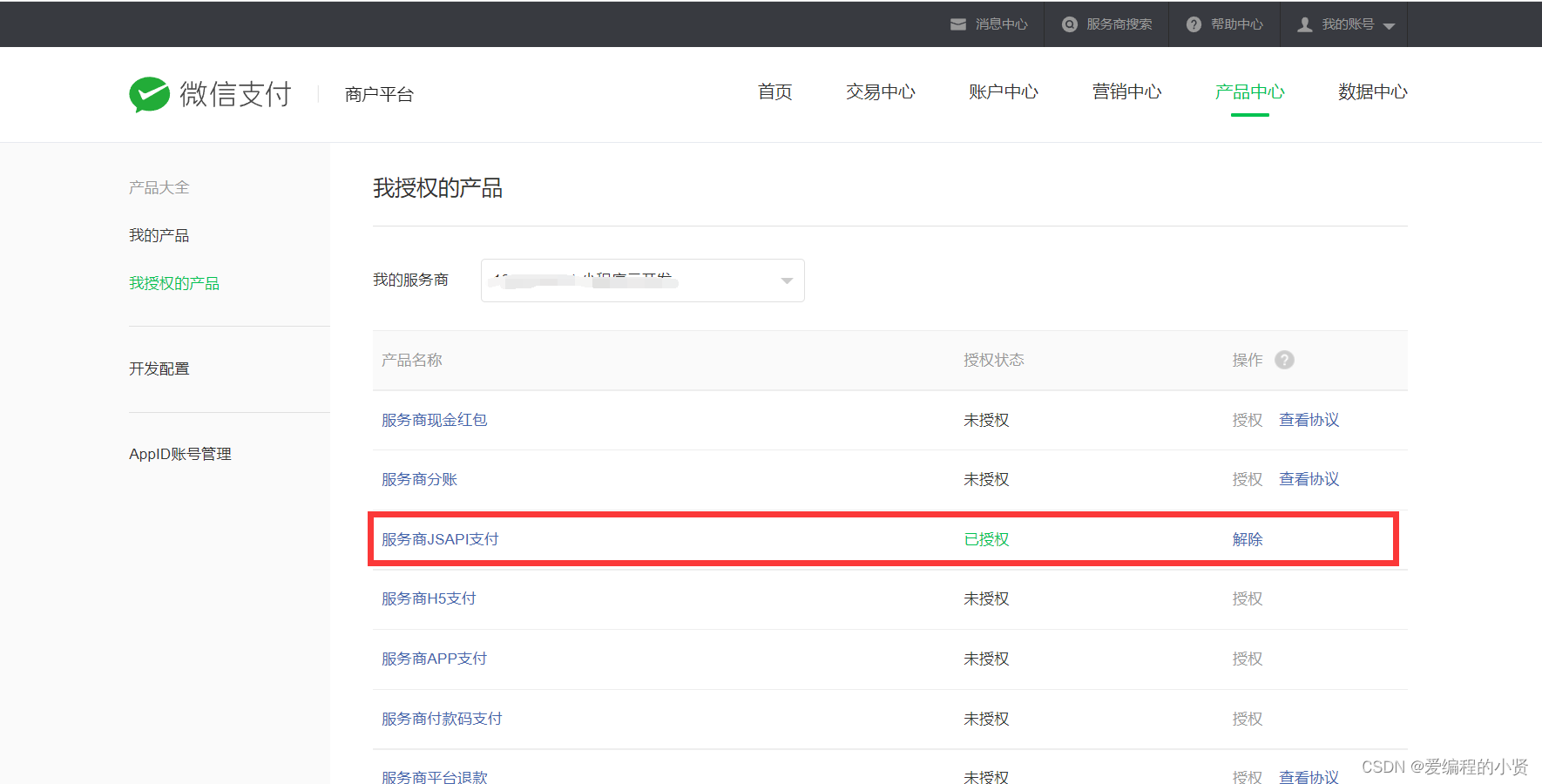Viewport: 1542px width, 784px height.
Task: Open the 服务商JSAPI支付 product link
Action: coord(440,539)
